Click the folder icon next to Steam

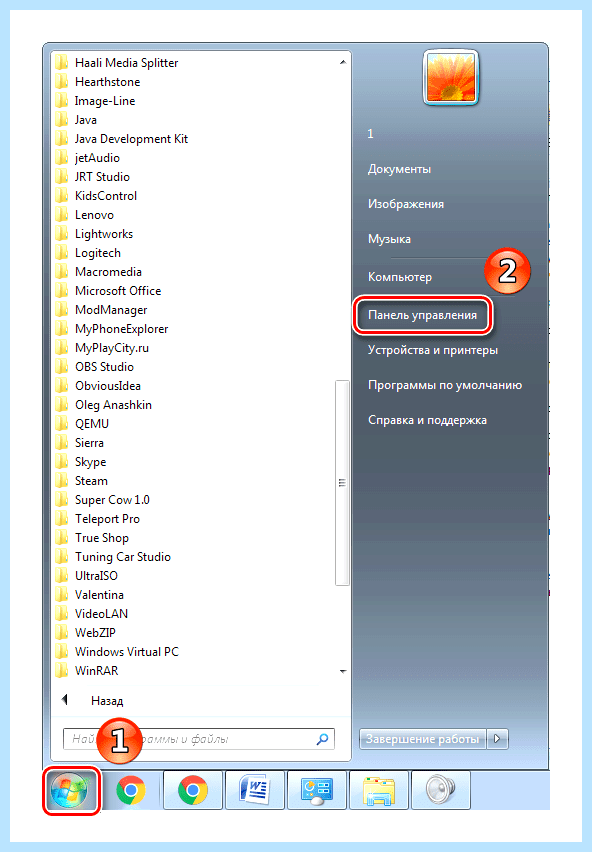61,481
